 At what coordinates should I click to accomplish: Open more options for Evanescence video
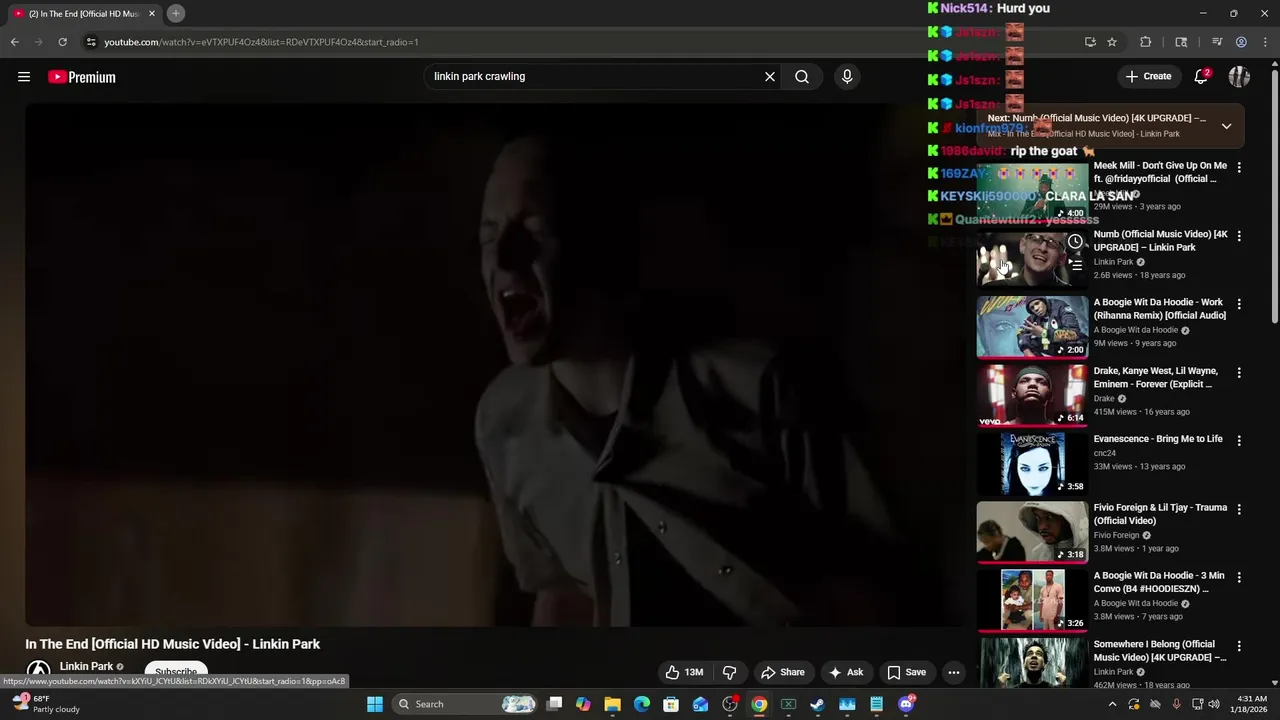point(1239,441)
